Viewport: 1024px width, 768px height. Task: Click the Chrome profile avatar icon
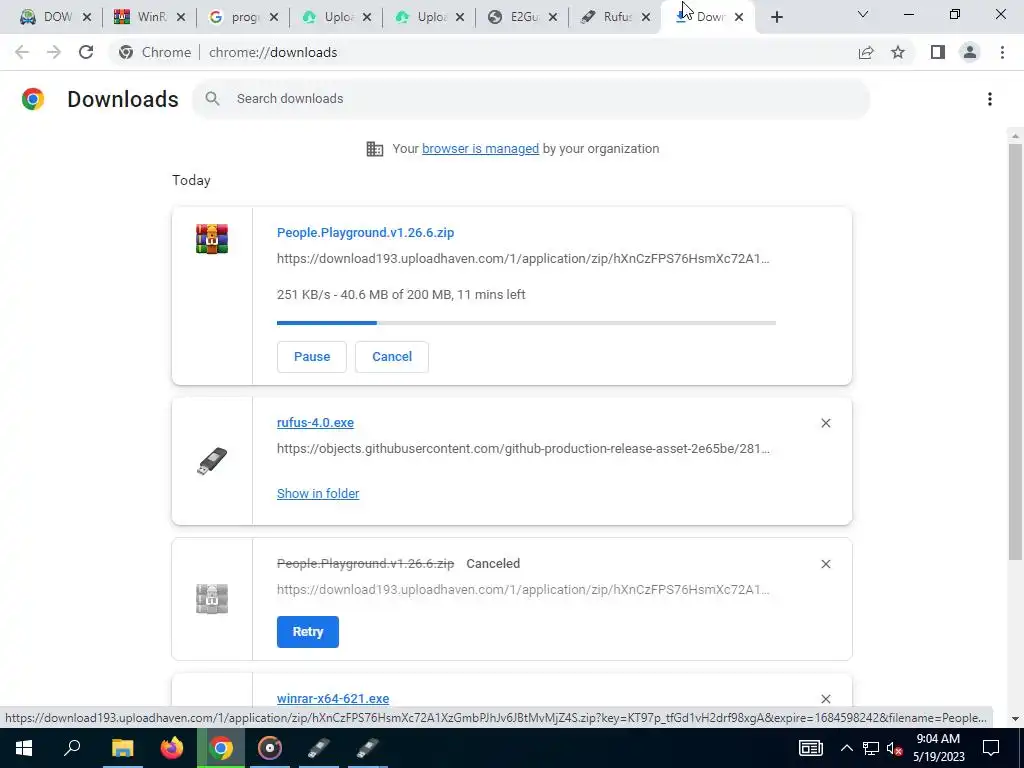[970, 52]
